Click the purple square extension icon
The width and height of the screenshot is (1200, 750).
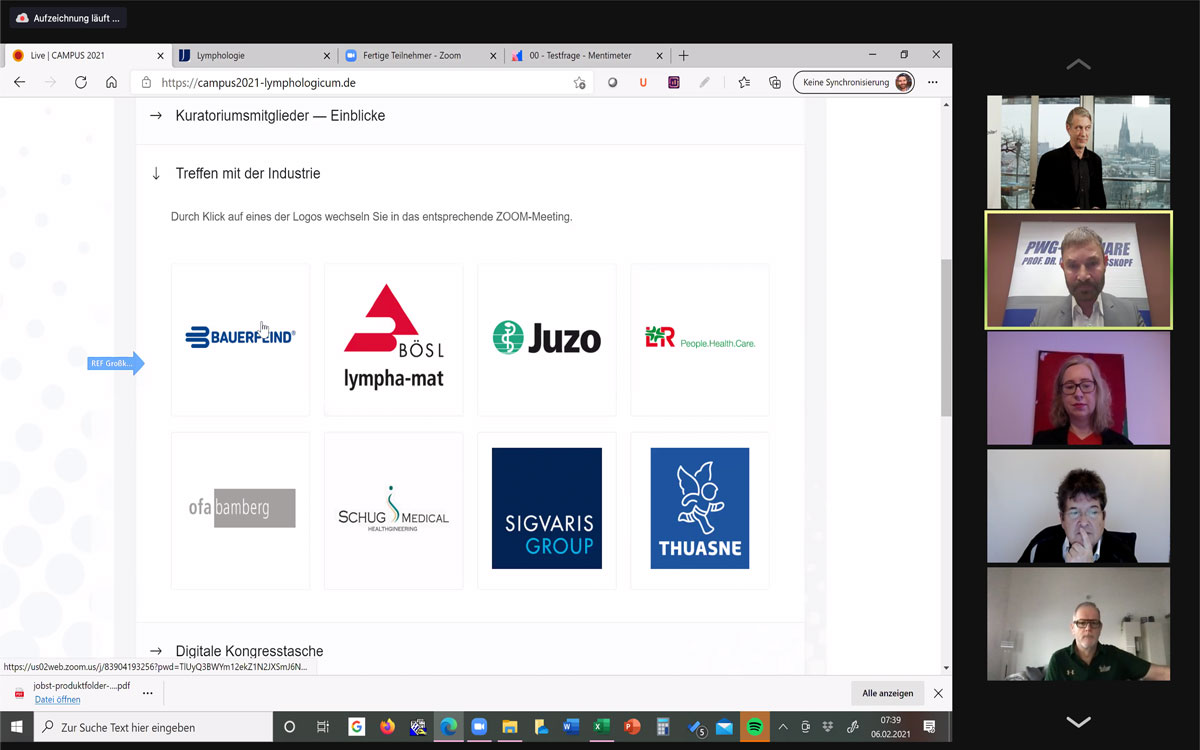pyautogui.click(x=674, y=82)
